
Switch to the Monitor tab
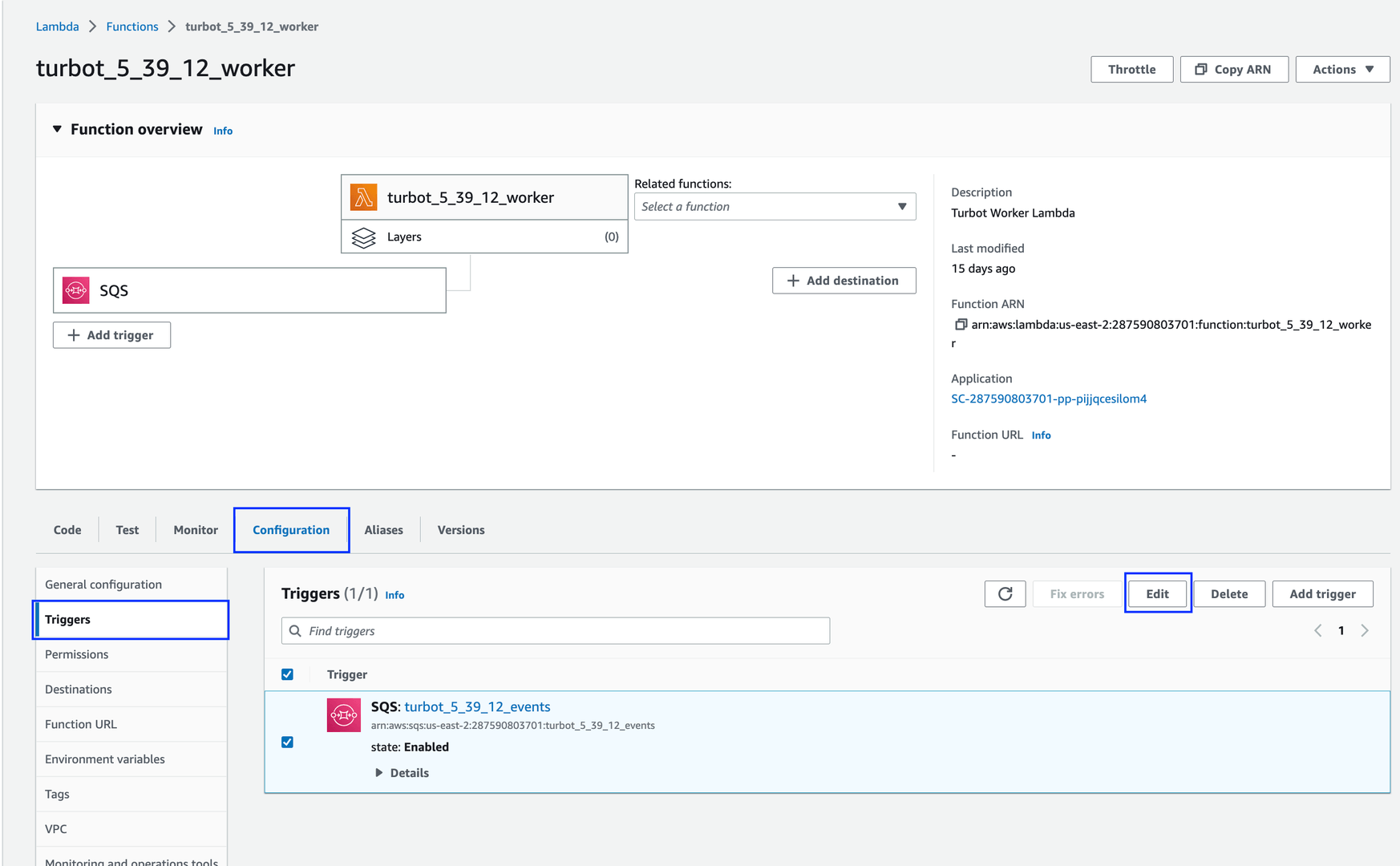[x=196, y=530]
